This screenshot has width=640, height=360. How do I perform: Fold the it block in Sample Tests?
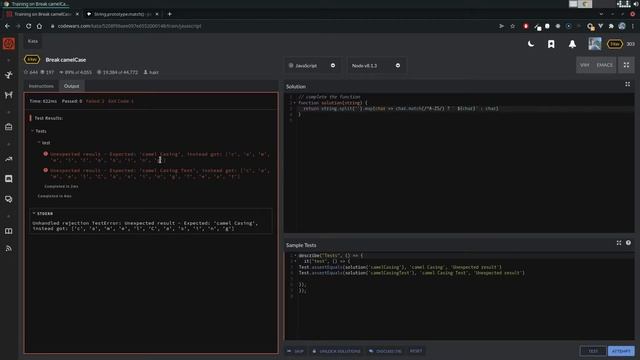point(295,261)
